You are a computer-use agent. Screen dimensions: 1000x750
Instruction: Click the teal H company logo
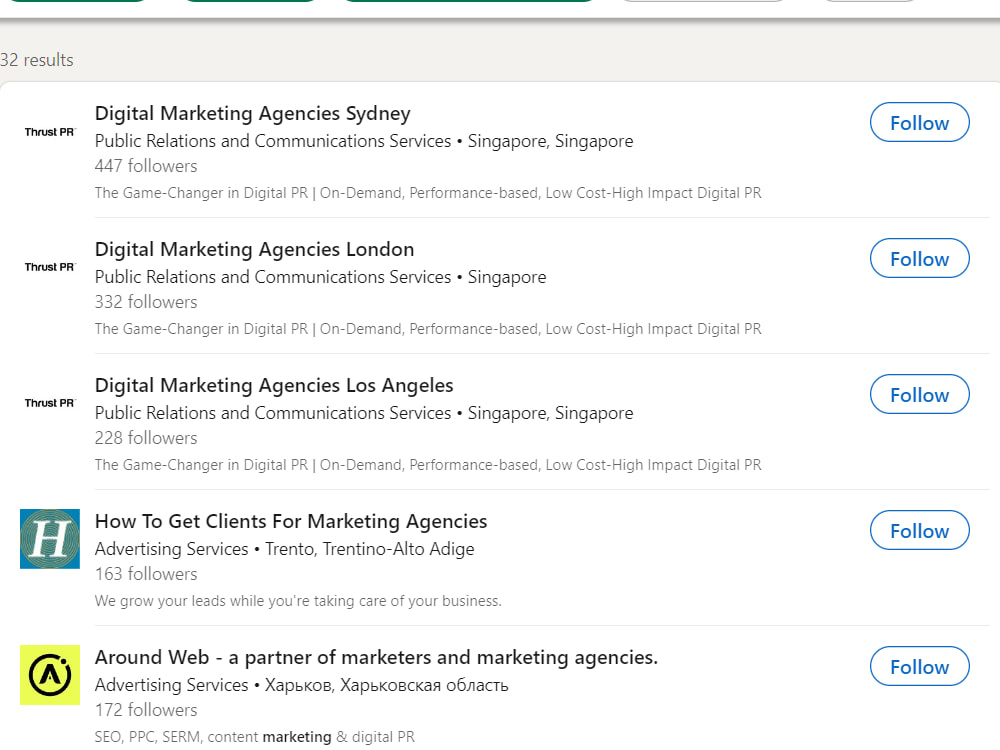coord(50,539)
